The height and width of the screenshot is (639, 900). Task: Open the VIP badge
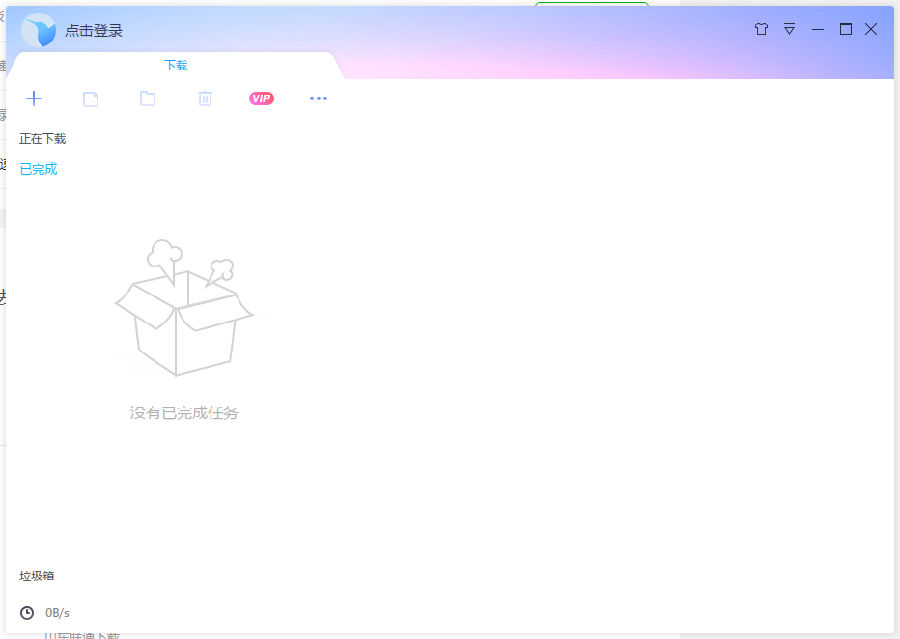261,99
